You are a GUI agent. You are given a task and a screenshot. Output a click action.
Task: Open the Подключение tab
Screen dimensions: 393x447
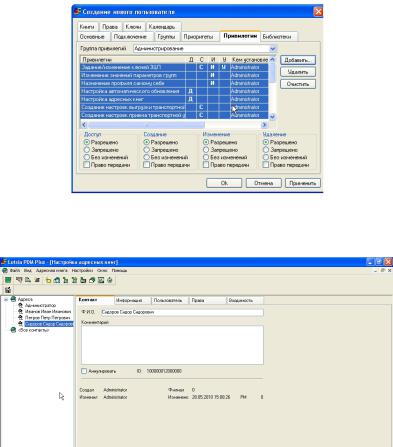click(130, 37)
